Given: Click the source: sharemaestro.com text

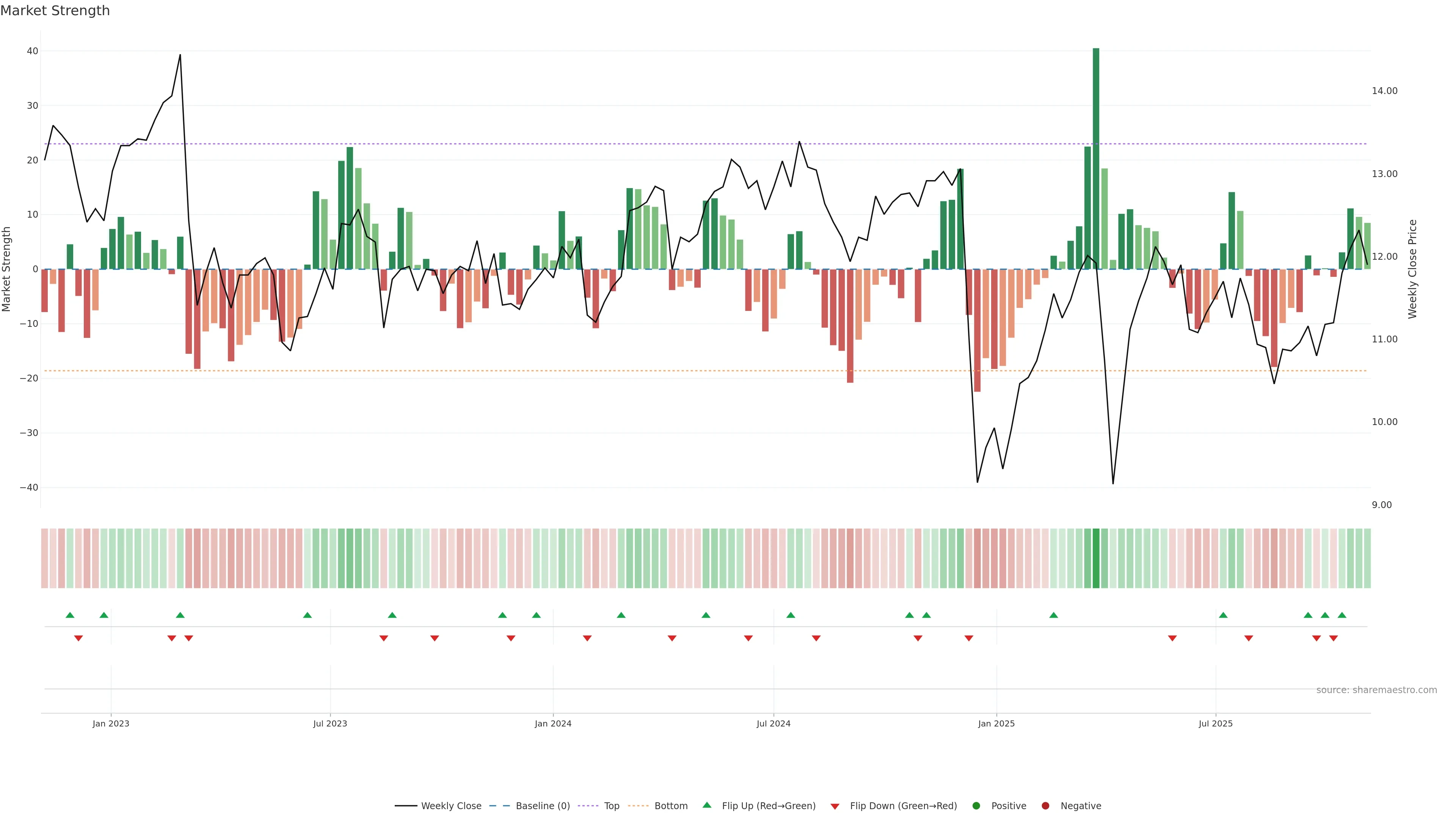Looking at the screenshot, I should click(x=1376, y=690).
